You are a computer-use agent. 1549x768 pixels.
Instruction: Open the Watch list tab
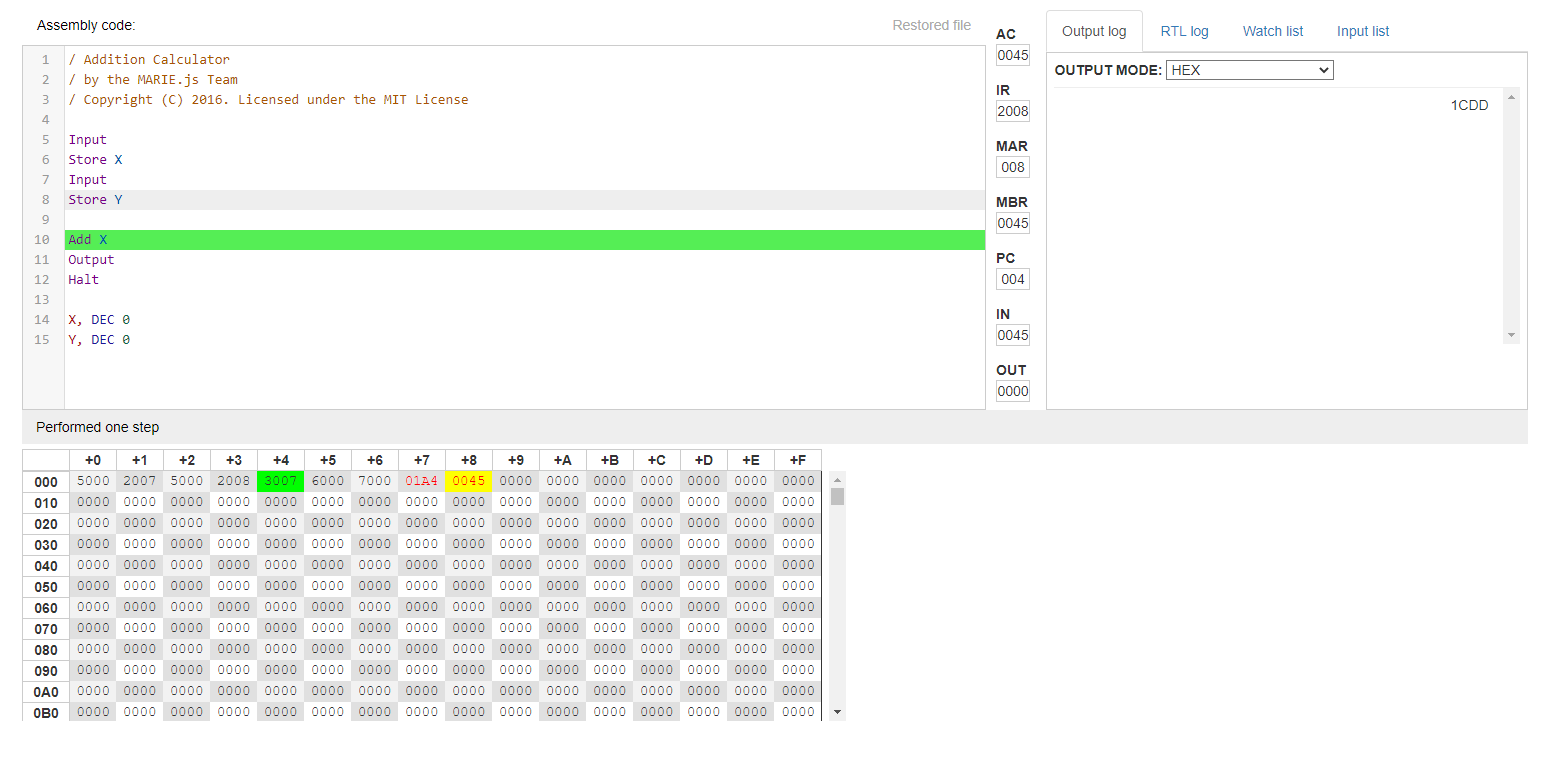tap(1272, 31)
